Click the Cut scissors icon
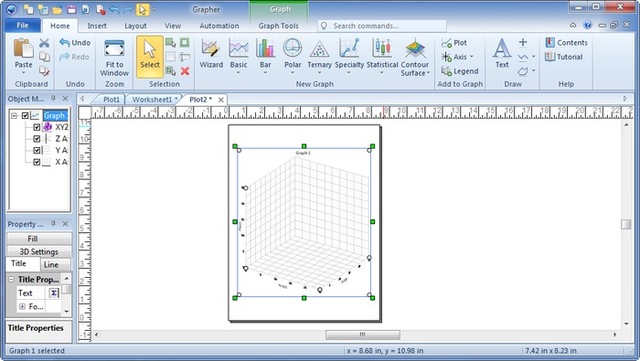The height and width of the screenshot is (361, 640). pos(44,42)
